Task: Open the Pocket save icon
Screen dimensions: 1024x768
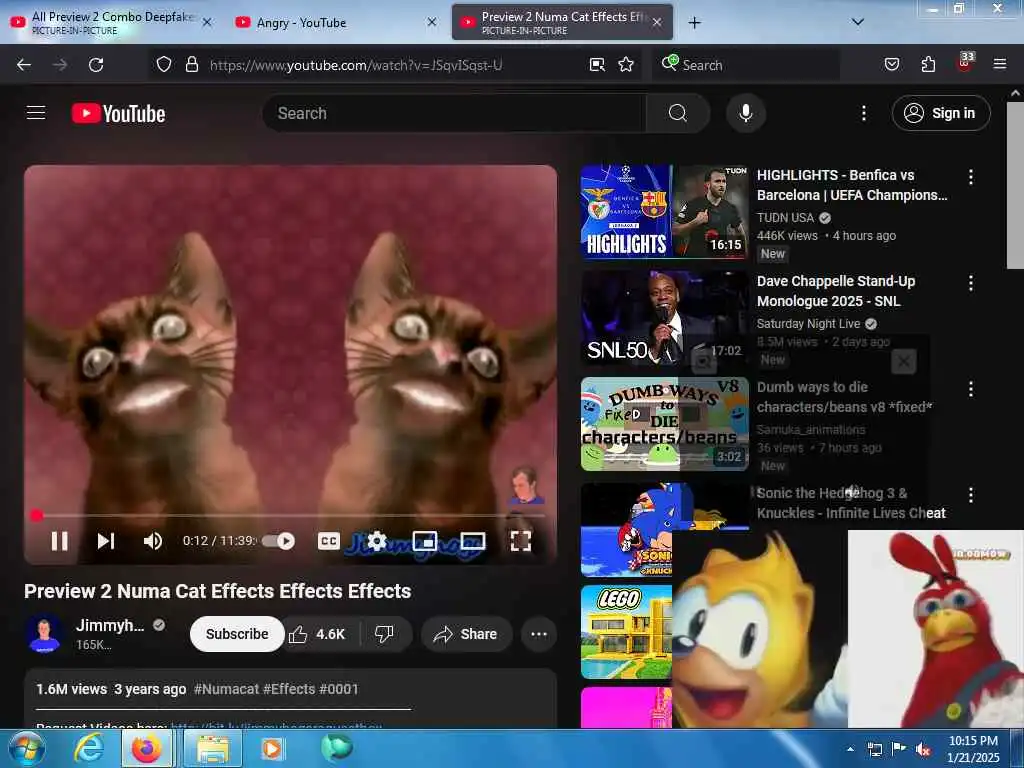Action: click(891, 65)
